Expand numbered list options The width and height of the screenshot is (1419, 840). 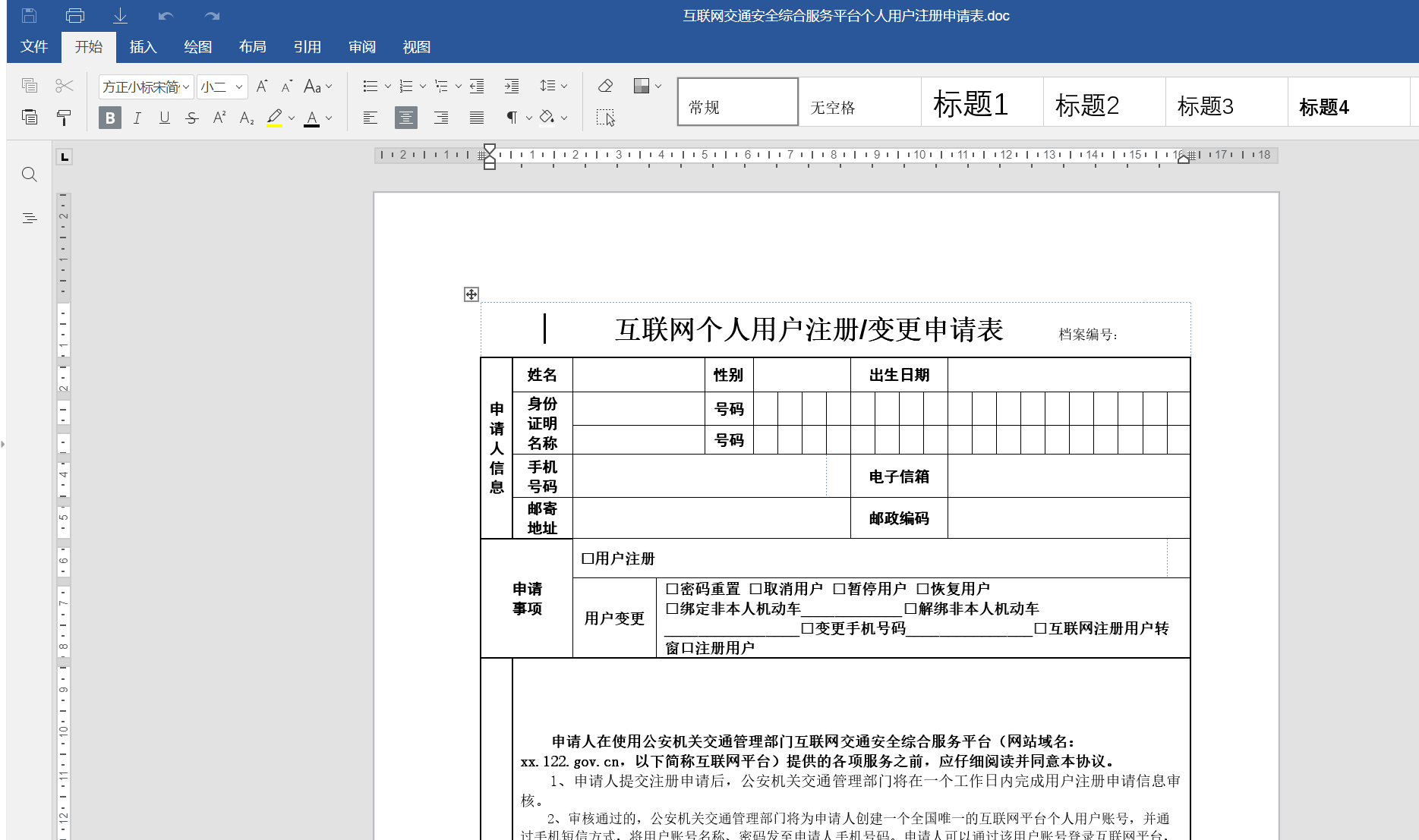[423, 86]
